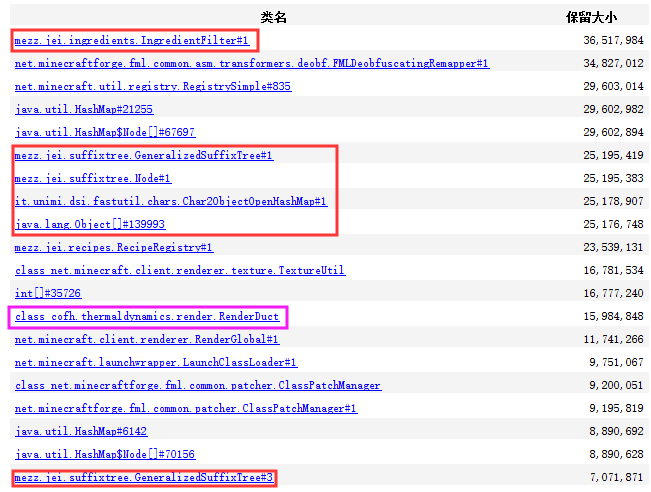The height and width of the screenshot is (492, 651).
Task: Open class ClassPatchManager link without instance number
Action: pos(198,385)
